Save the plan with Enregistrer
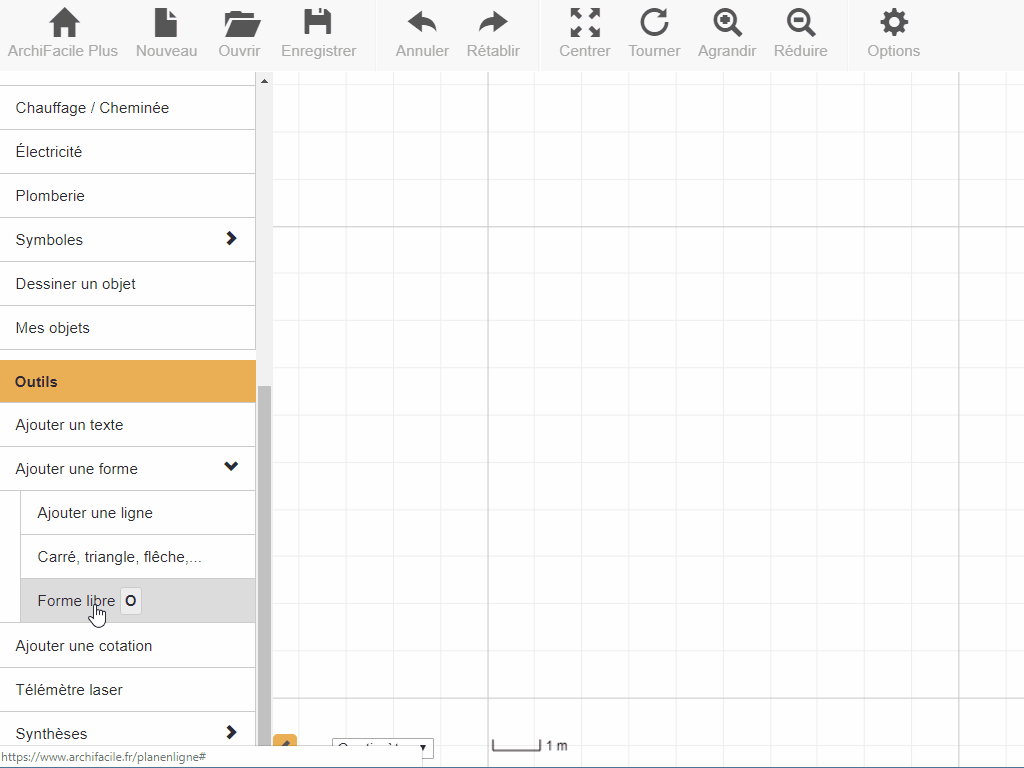 pos(318,24)
